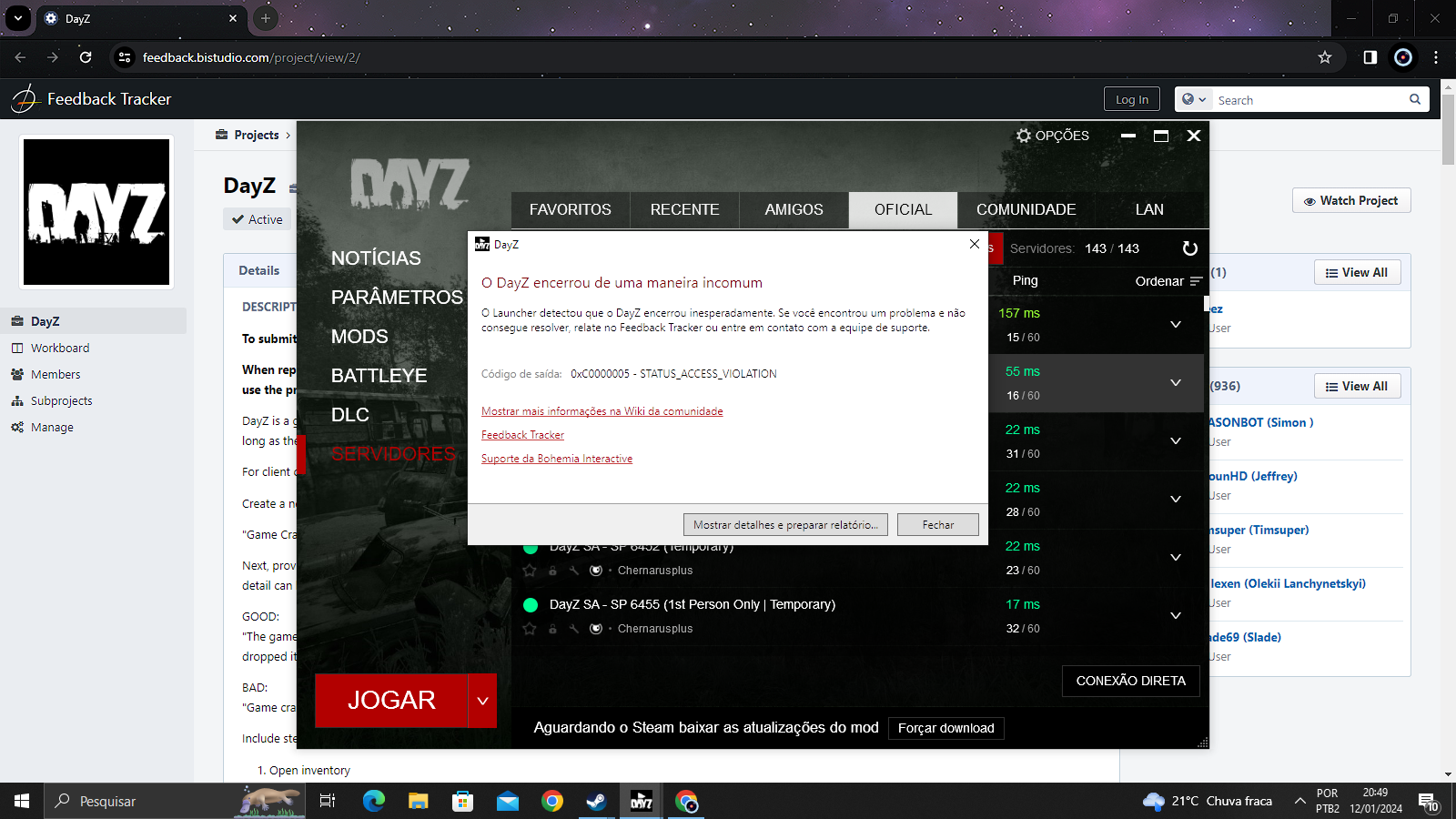The image size is (1456, 819).
Task: Switch to the RECENTE tab
Action: coord(684,209)
